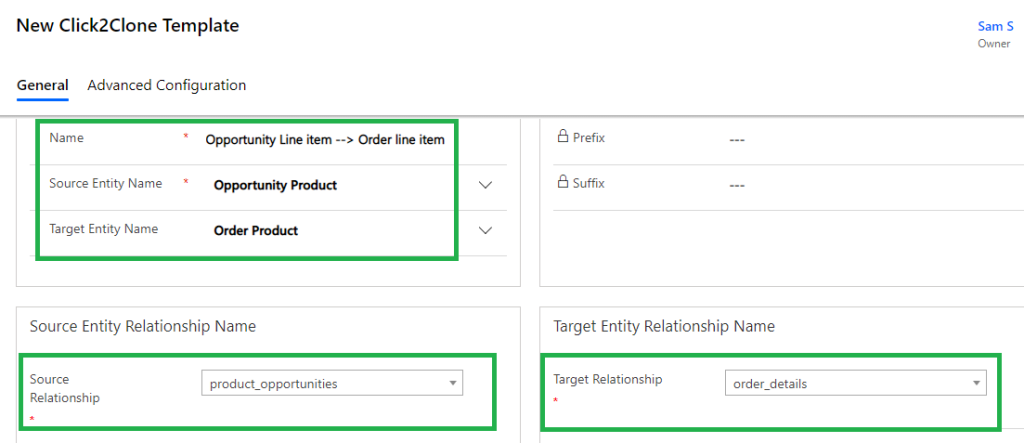The image size is (1024, 443).
Task: Open the product_opportunities Source Relationship dropdown
Action: (331, 383)
